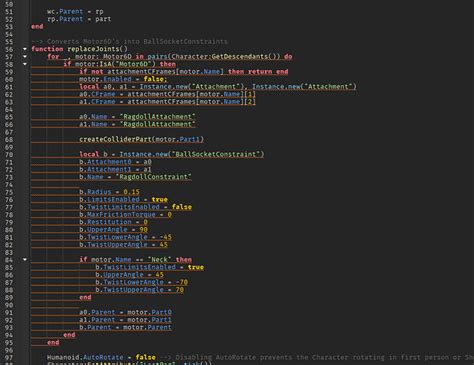The height and width of the screenshot is (365, 474).
Task: Click the 45 UpperAngle value on line 86
Action: point(160,275)
